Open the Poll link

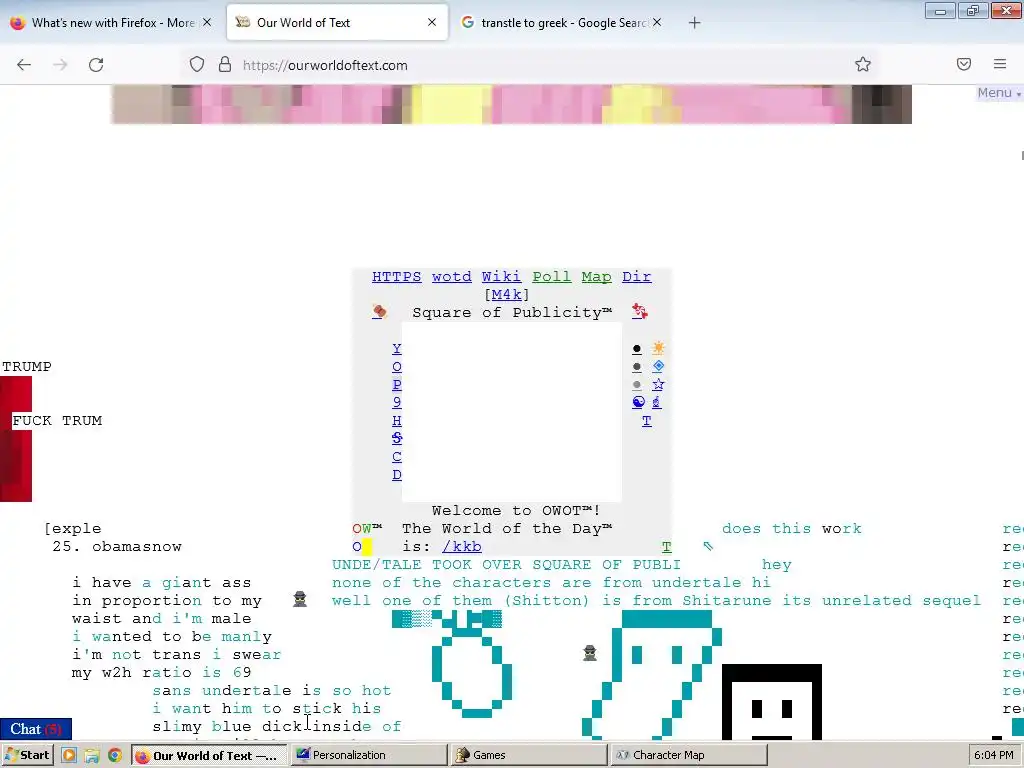551,277
